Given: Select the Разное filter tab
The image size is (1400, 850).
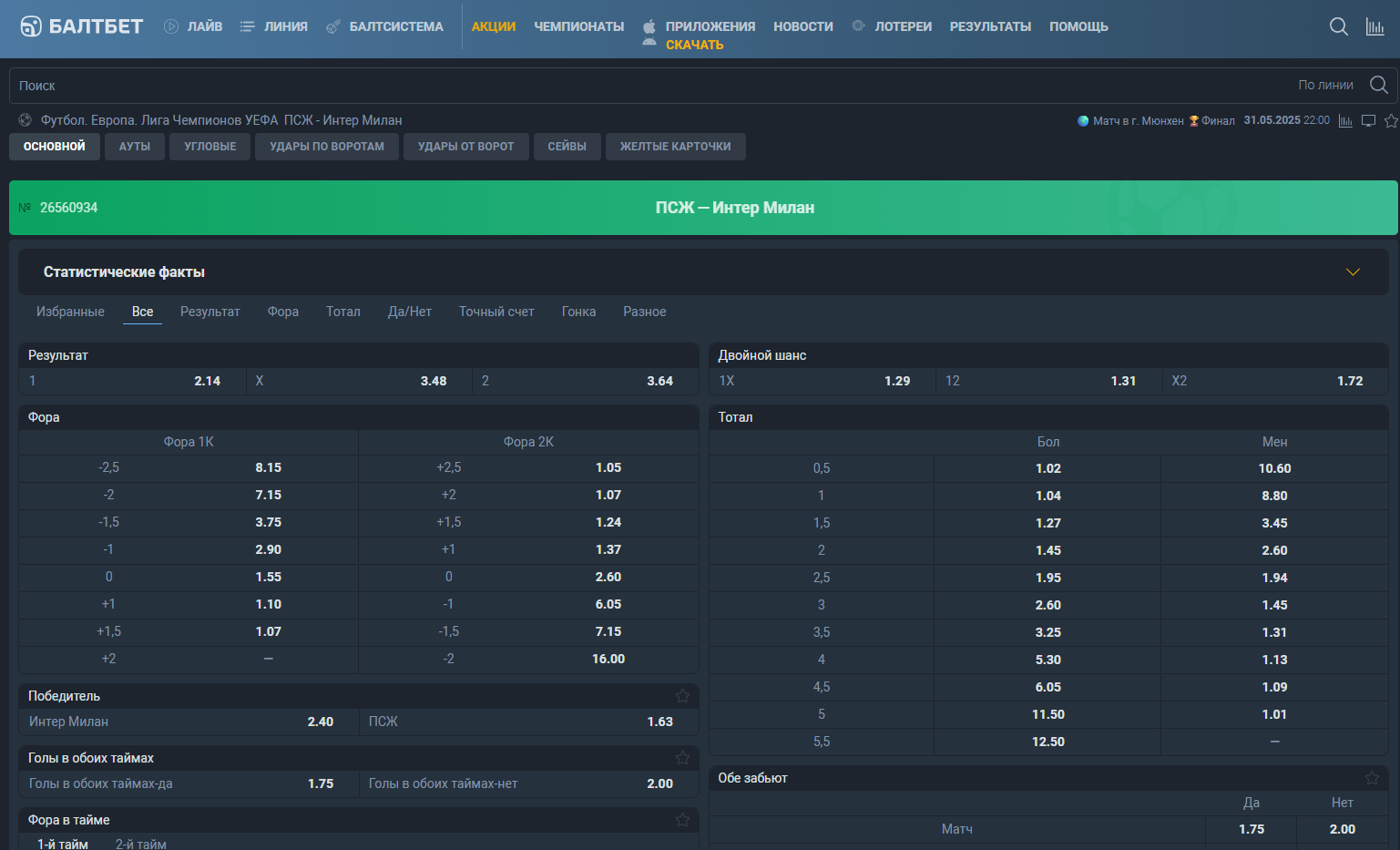Looking at the screenshot, I should (x=645, y=312).
